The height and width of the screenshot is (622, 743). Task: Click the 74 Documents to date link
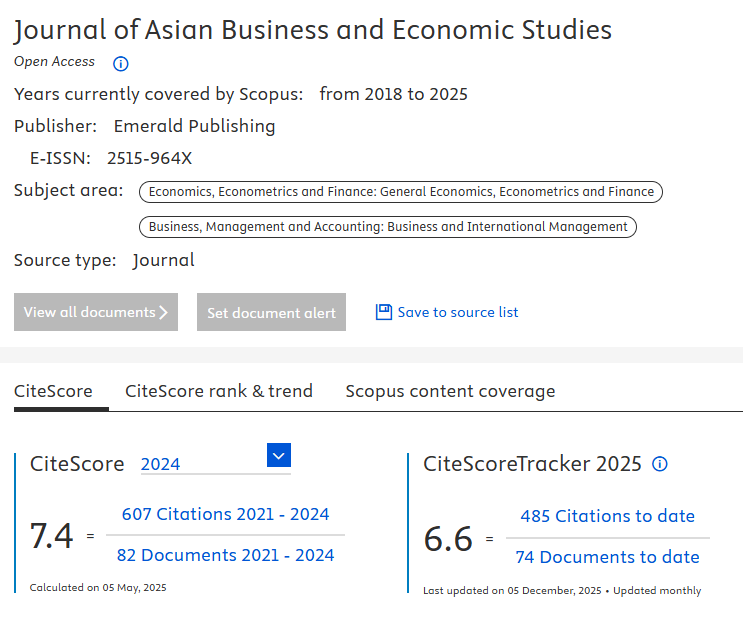(607, 557)
